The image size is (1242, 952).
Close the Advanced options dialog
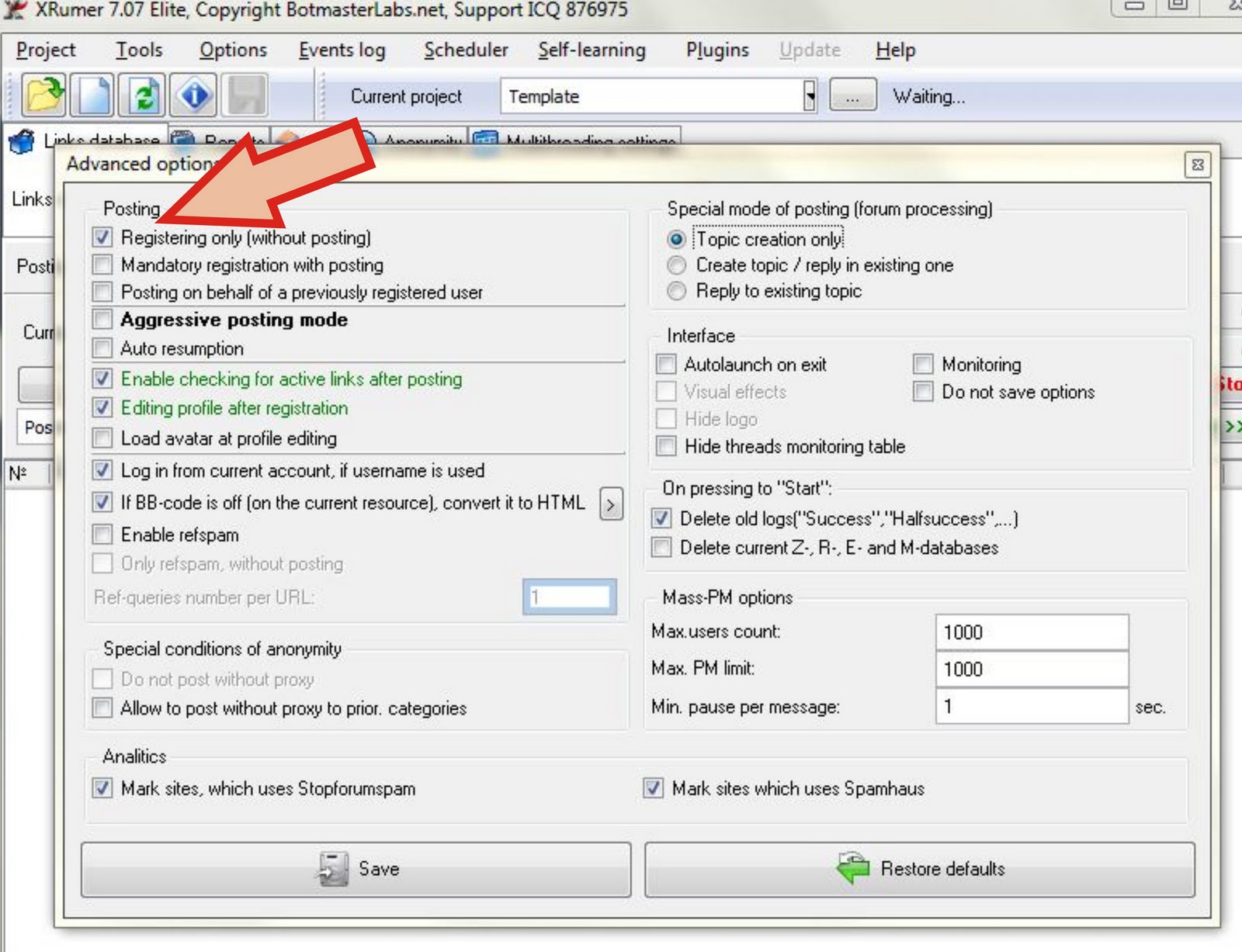click(1198, 164)
